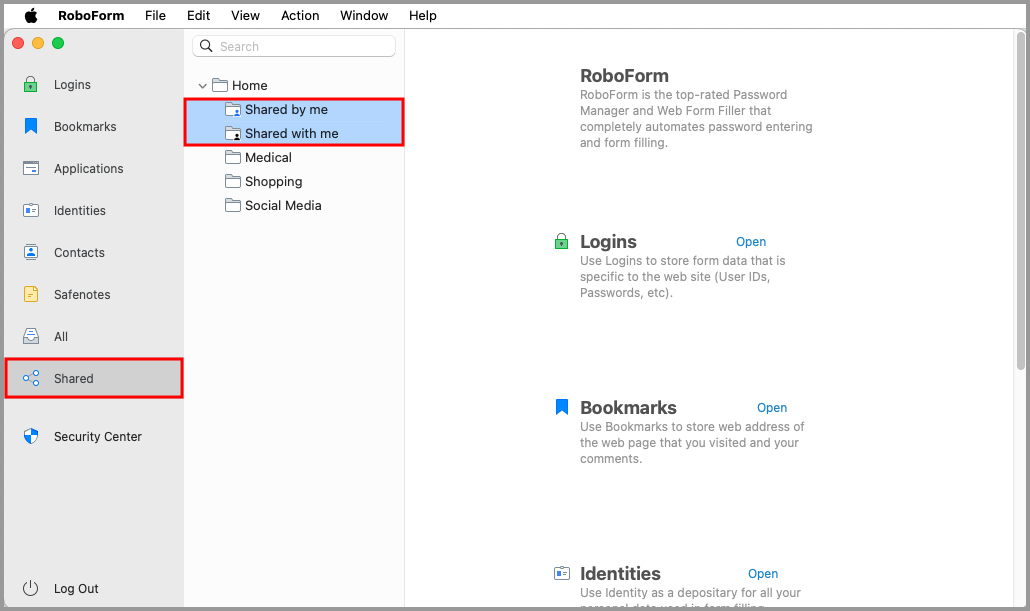The height and width of the screenshot is (611, 1030).
Task: Click the Identities card icon in sidebar
Action: (31, 210)
